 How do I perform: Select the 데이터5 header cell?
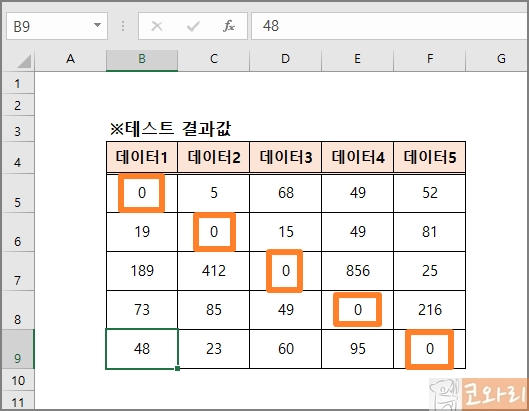[x=429, y=157]
